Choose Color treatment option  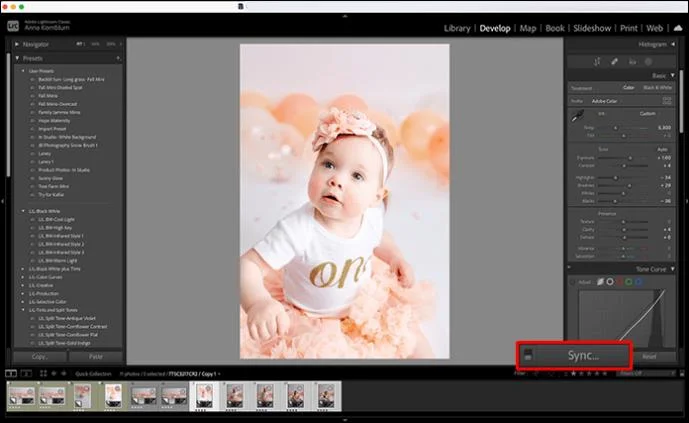pyautogui.click(x=629, y=87)
